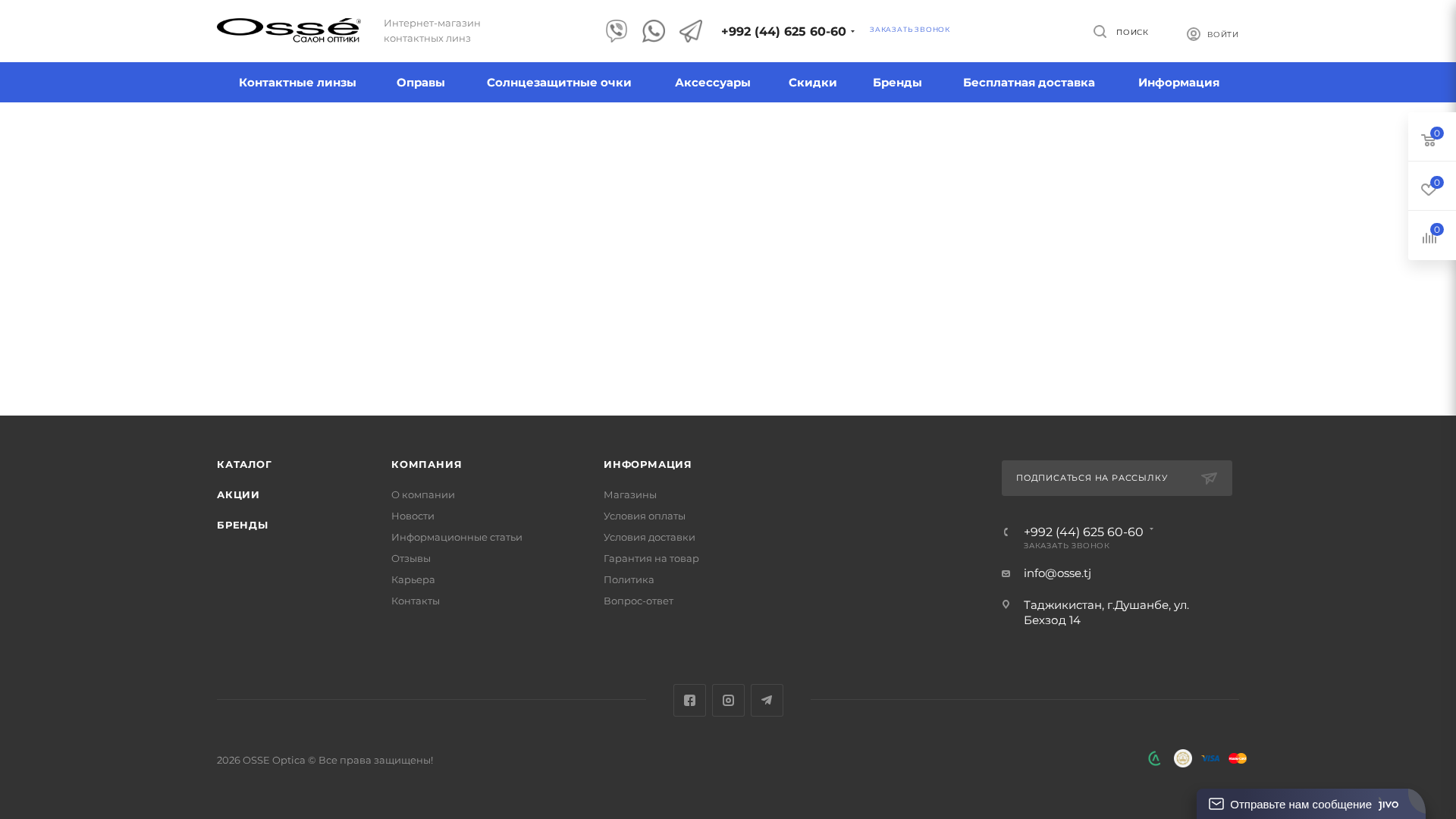Expand header phone number dropdown arrow
This screenshot has width=1456, height=819.
(x=852, y=32)
